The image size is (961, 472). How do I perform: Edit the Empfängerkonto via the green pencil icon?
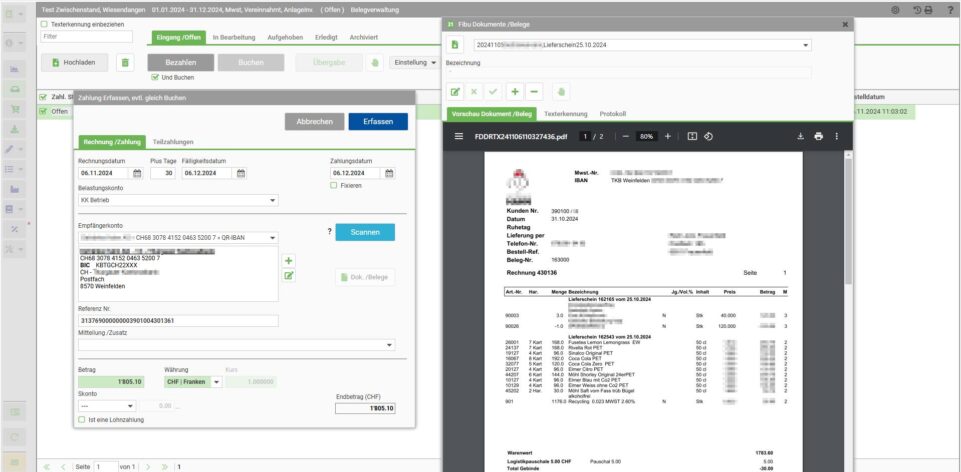pos(289,276)
